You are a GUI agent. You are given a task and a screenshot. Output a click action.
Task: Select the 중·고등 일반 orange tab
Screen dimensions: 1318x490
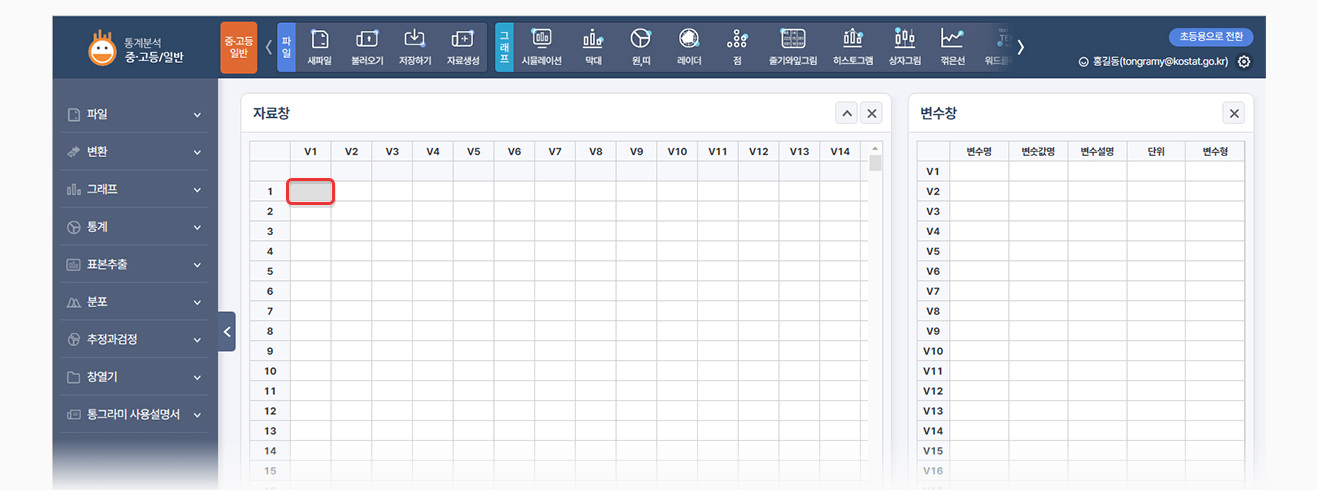(x=238, y=47)
